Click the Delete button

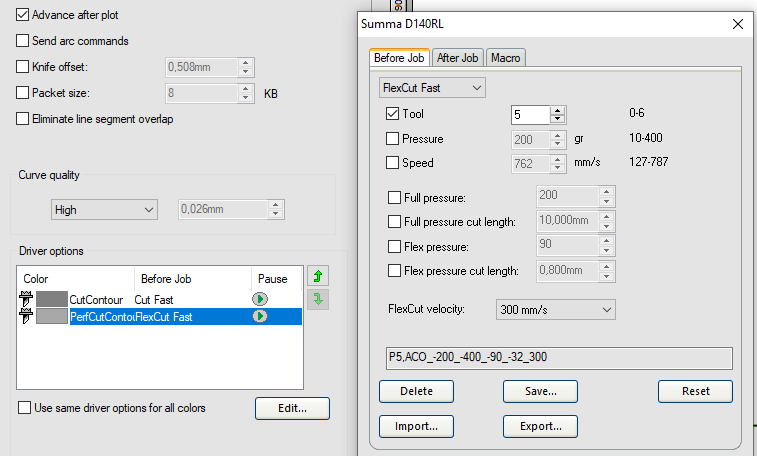click(416, 391)
